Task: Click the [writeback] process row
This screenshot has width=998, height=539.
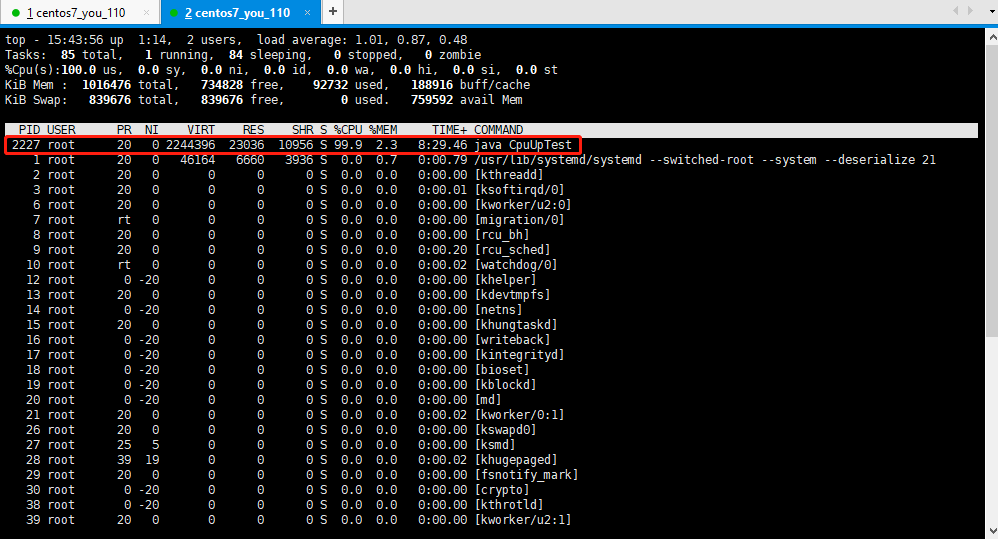Action: click(x=288, y=340)
